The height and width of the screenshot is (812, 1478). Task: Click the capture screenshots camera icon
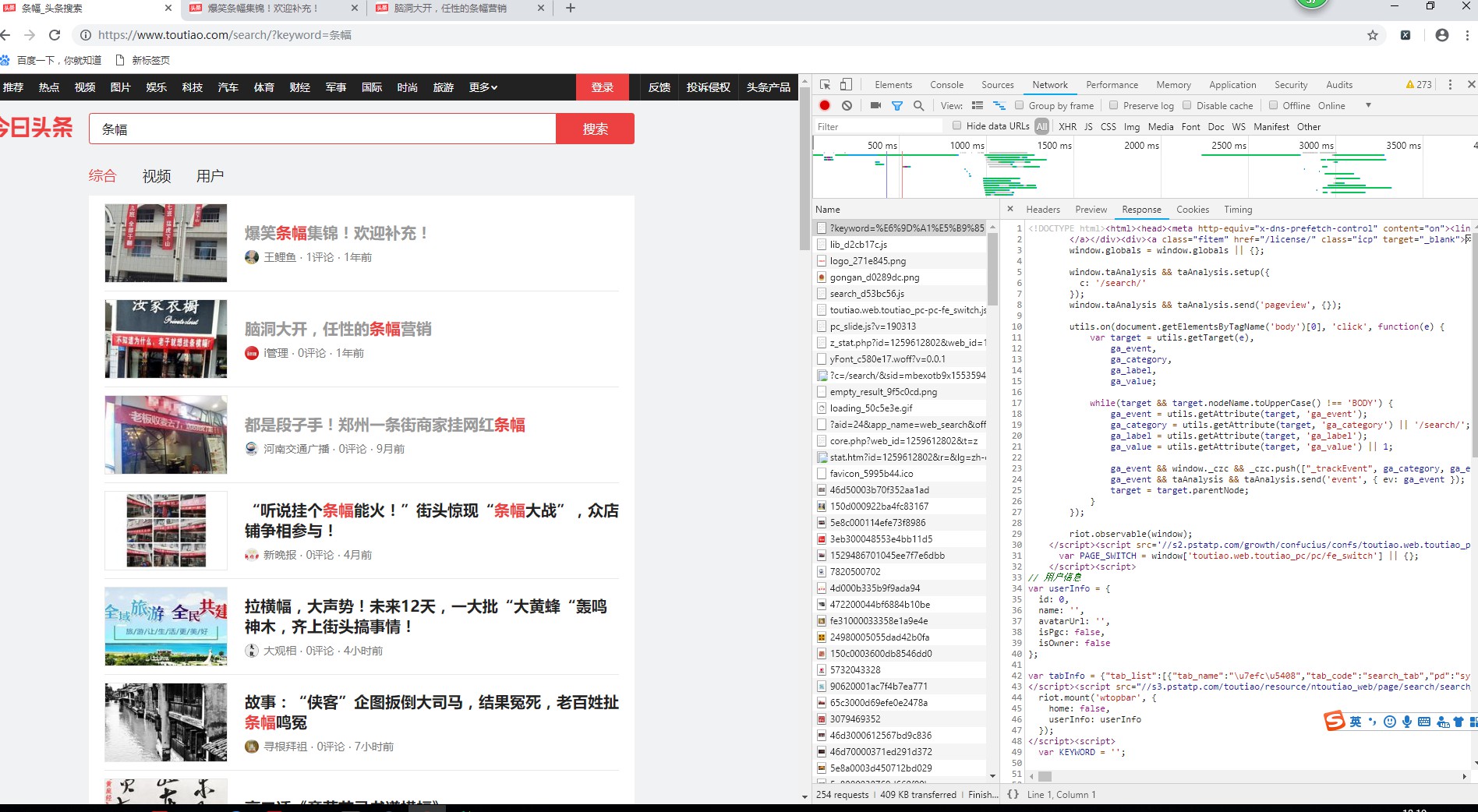875,105
